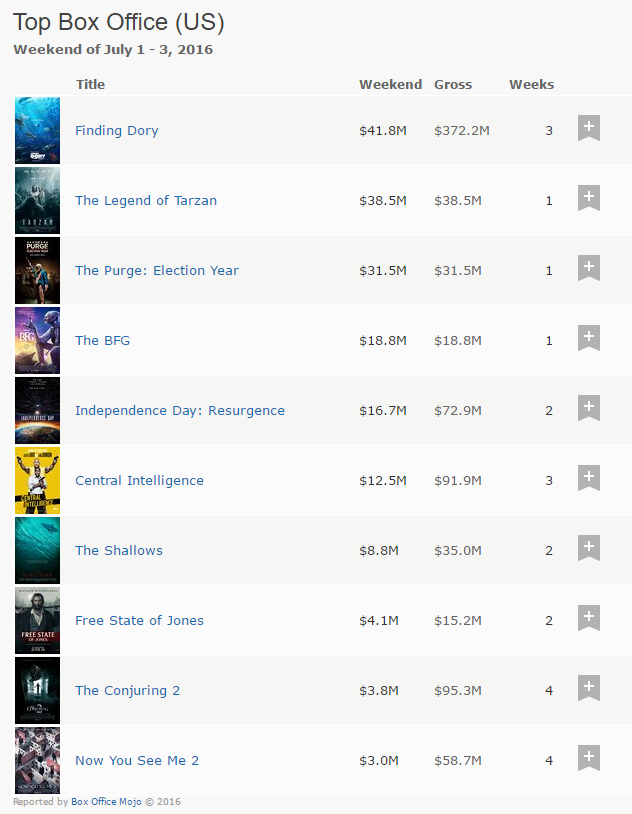Open the Finding Dory title link
632x814 pixels.
click(117, 130)
